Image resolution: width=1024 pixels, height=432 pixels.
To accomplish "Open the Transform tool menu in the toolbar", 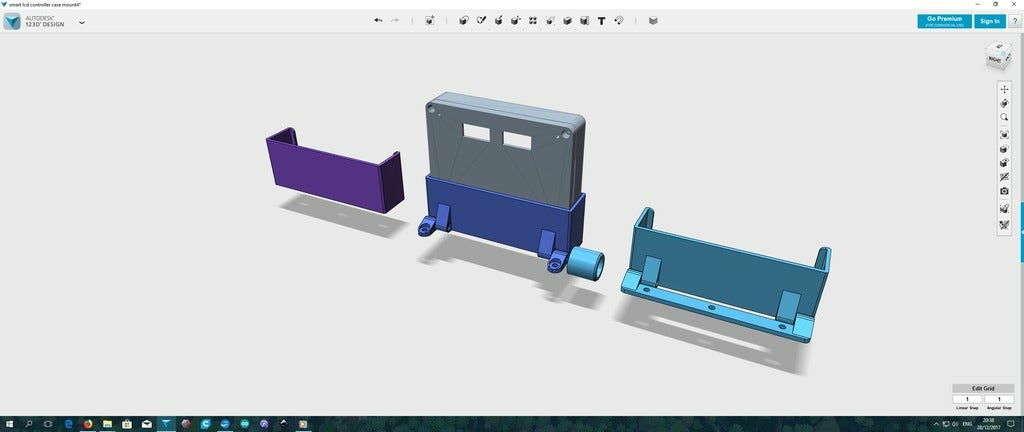I will click(430, 20).
